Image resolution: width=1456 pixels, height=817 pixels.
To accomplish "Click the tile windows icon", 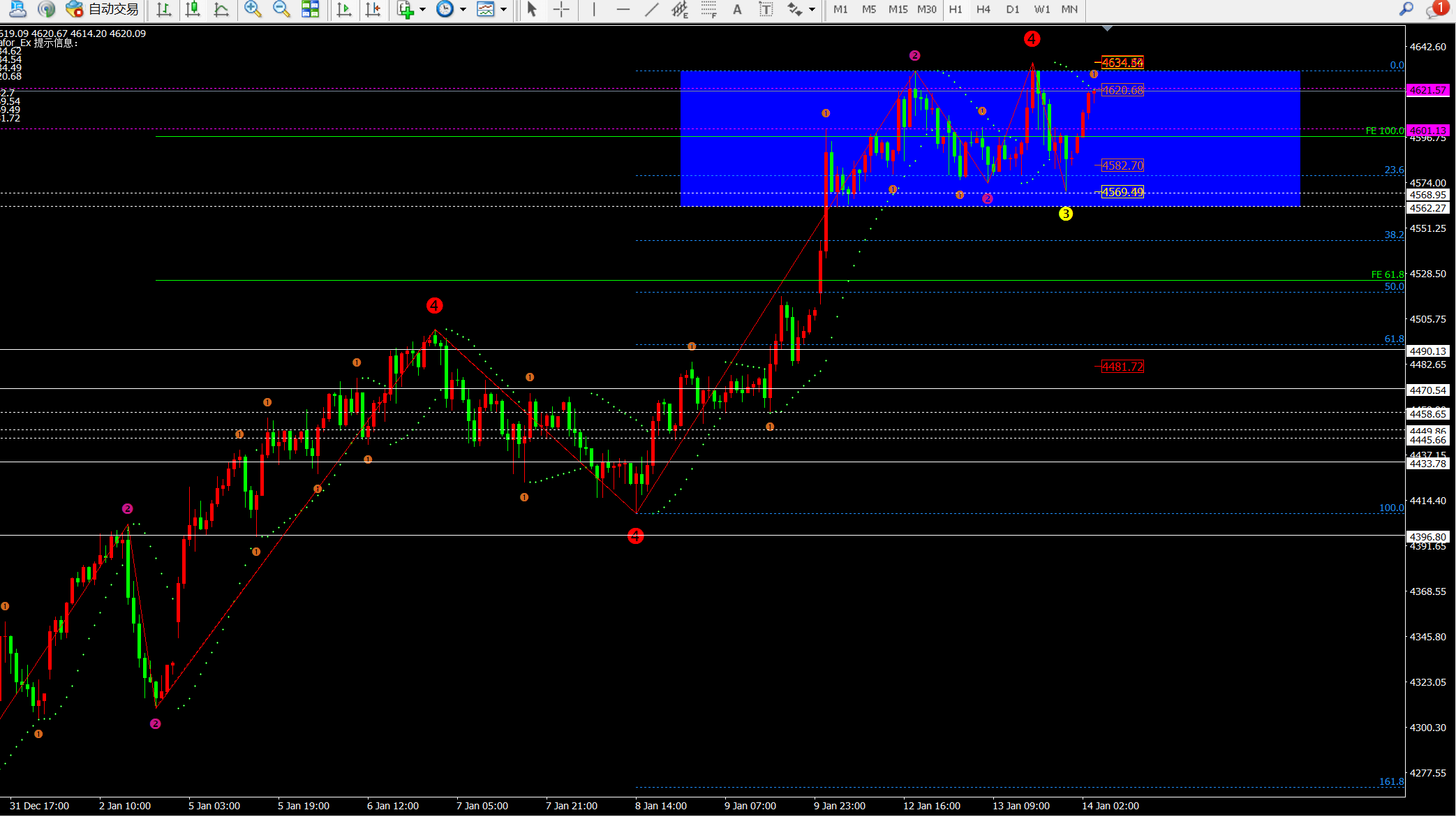I will click(x=310, y=9).
